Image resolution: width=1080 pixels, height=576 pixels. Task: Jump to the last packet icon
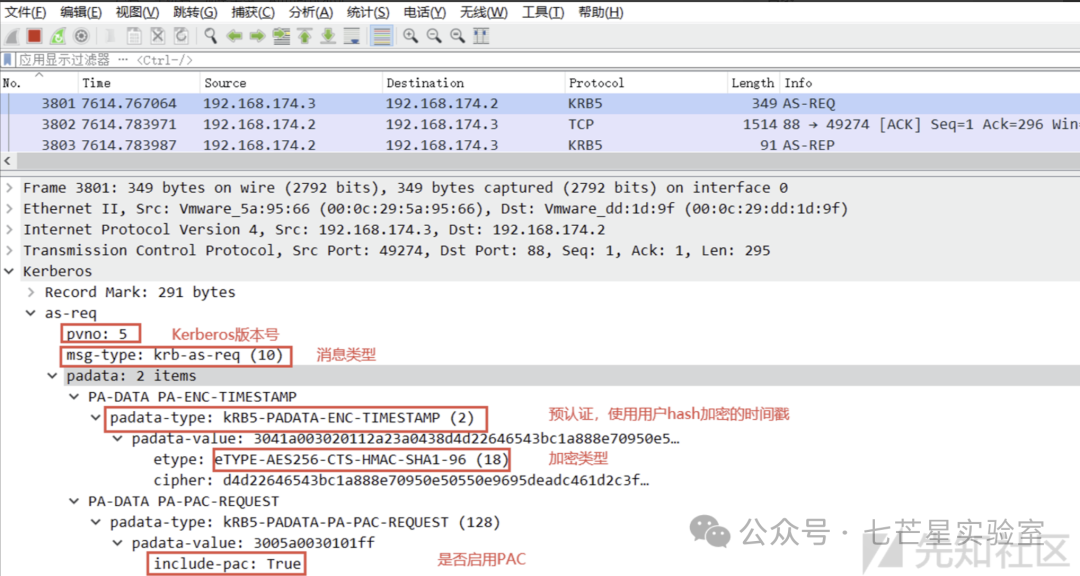coord(328,36)
